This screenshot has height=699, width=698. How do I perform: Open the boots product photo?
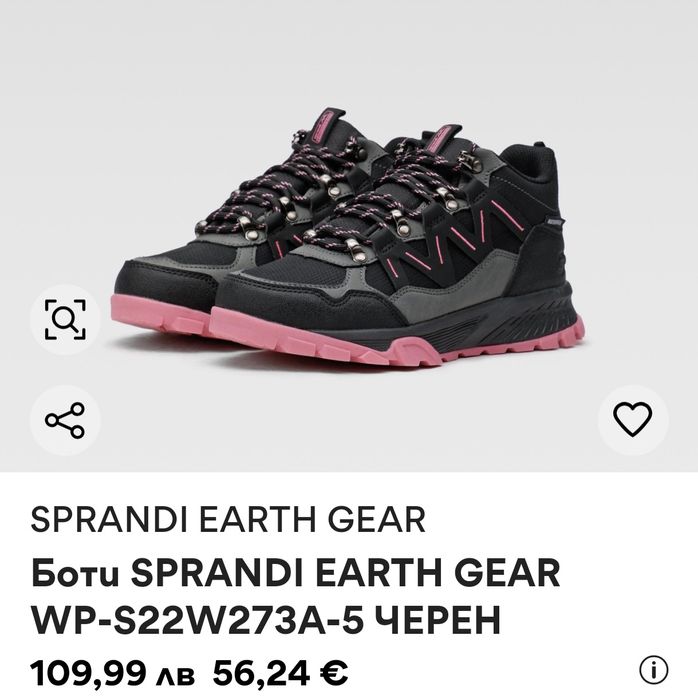349,236
